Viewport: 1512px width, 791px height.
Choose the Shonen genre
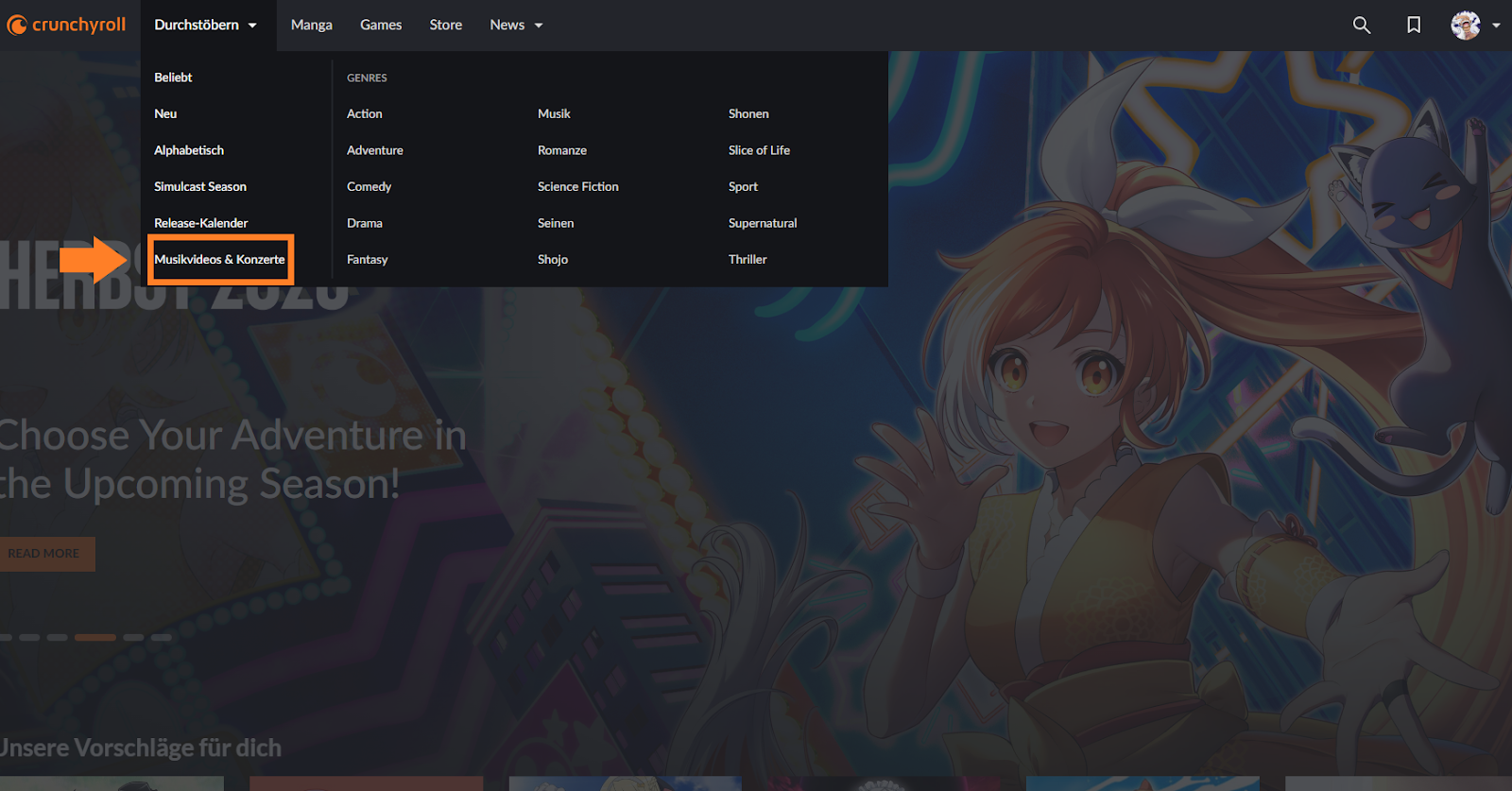coord(748,113)
